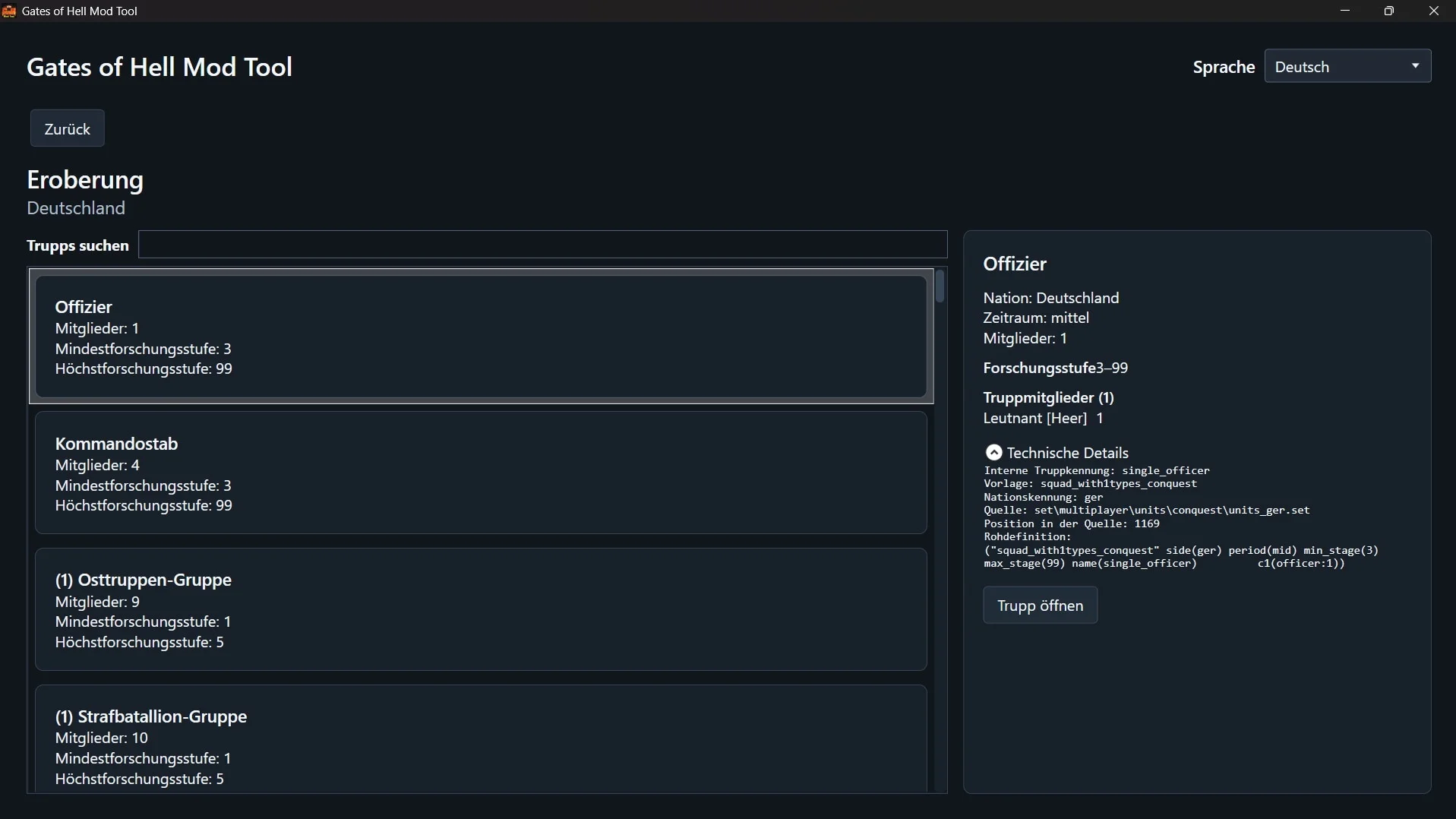The height and width of the screenshot is (819, 1456).
Task: Click 'Mitglieder: 4' in Kommandostab card
Action: tap(97, 466)
